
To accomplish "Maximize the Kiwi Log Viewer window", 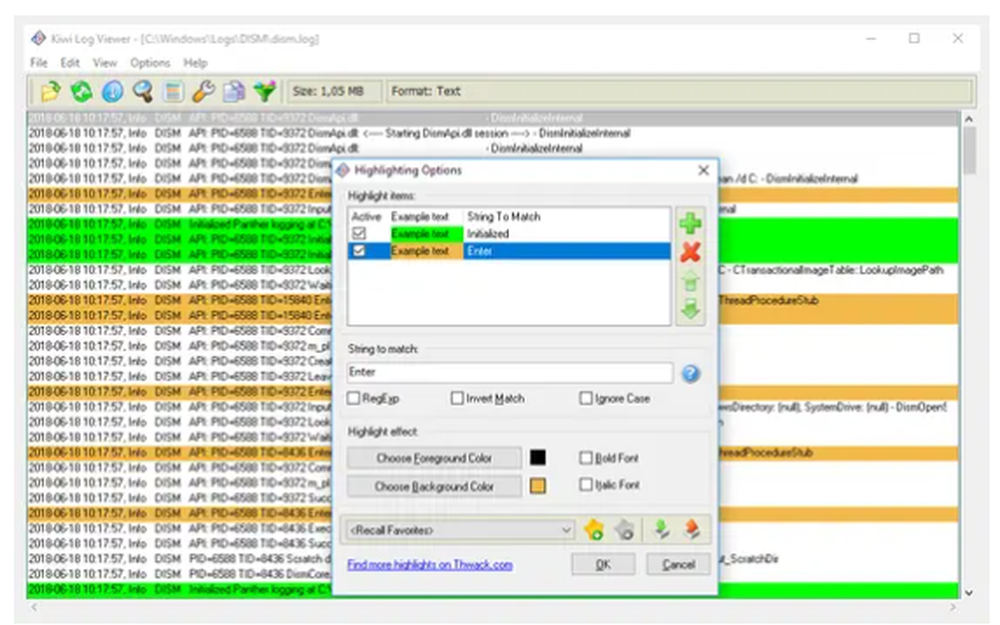I will pyautogui.click(x=914, y=38).
